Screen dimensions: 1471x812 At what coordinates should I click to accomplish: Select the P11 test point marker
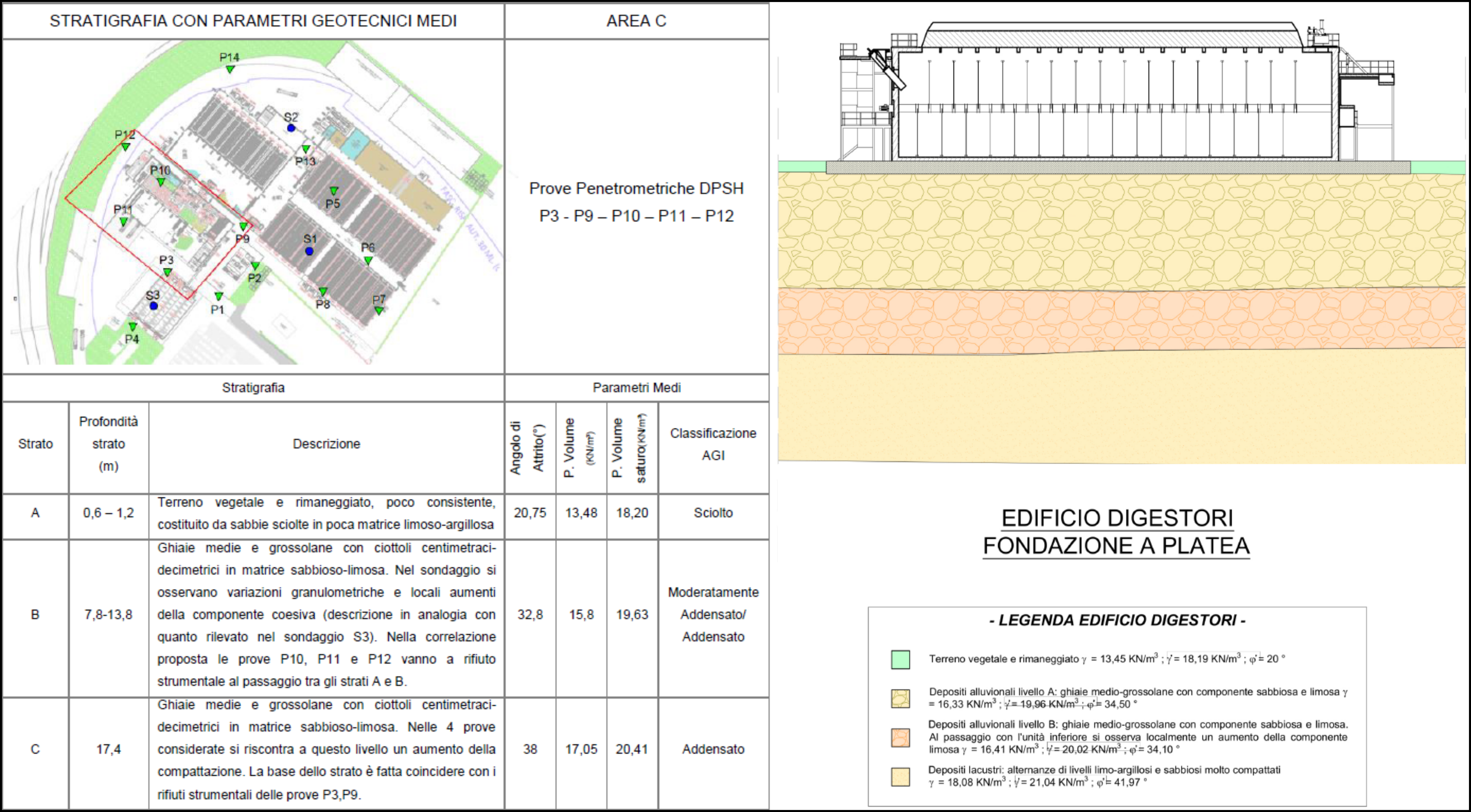pos(123,222)
